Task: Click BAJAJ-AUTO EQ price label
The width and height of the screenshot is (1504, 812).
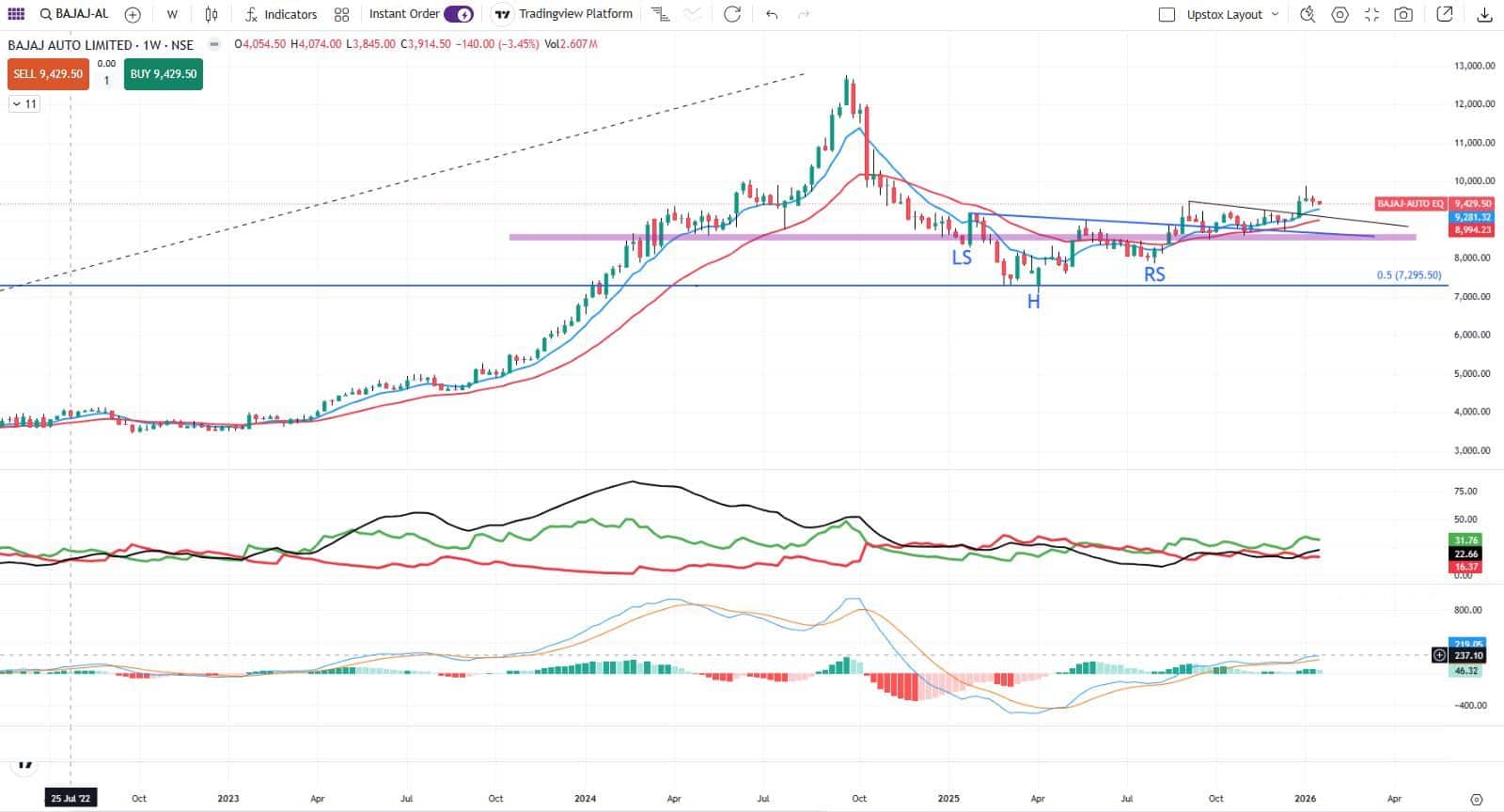Action: coord(1410,203)
